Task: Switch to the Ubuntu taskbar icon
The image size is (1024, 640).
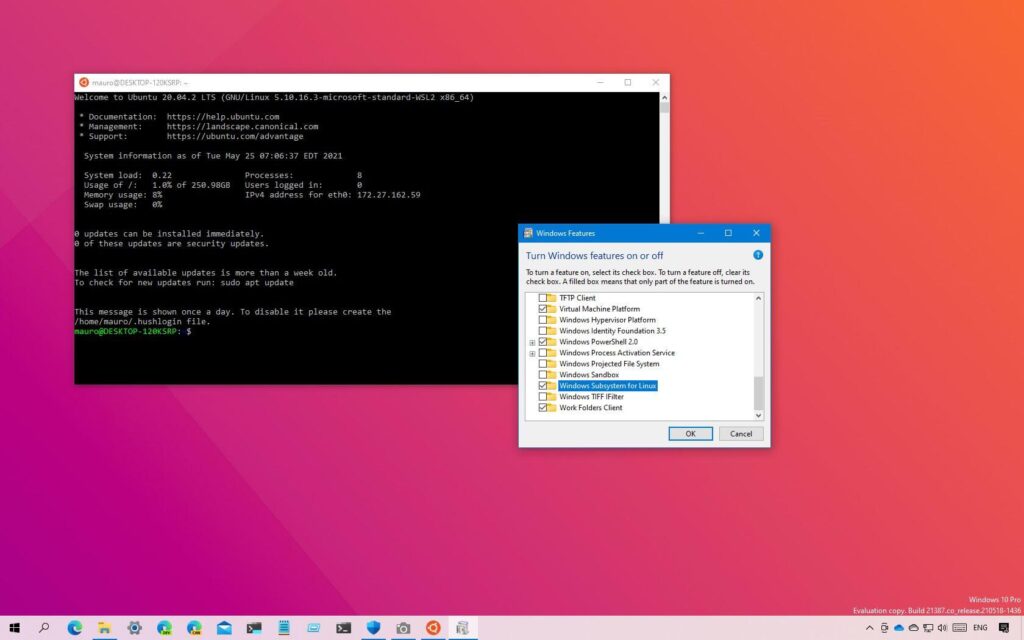Action: [434, 628]
